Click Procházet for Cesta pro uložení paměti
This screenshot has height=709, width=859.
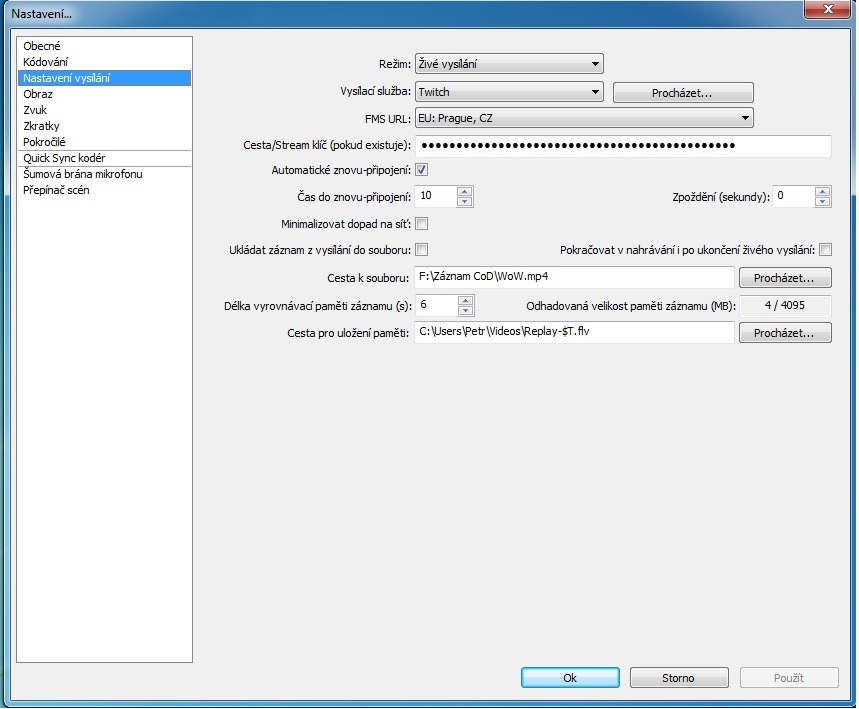785,333
